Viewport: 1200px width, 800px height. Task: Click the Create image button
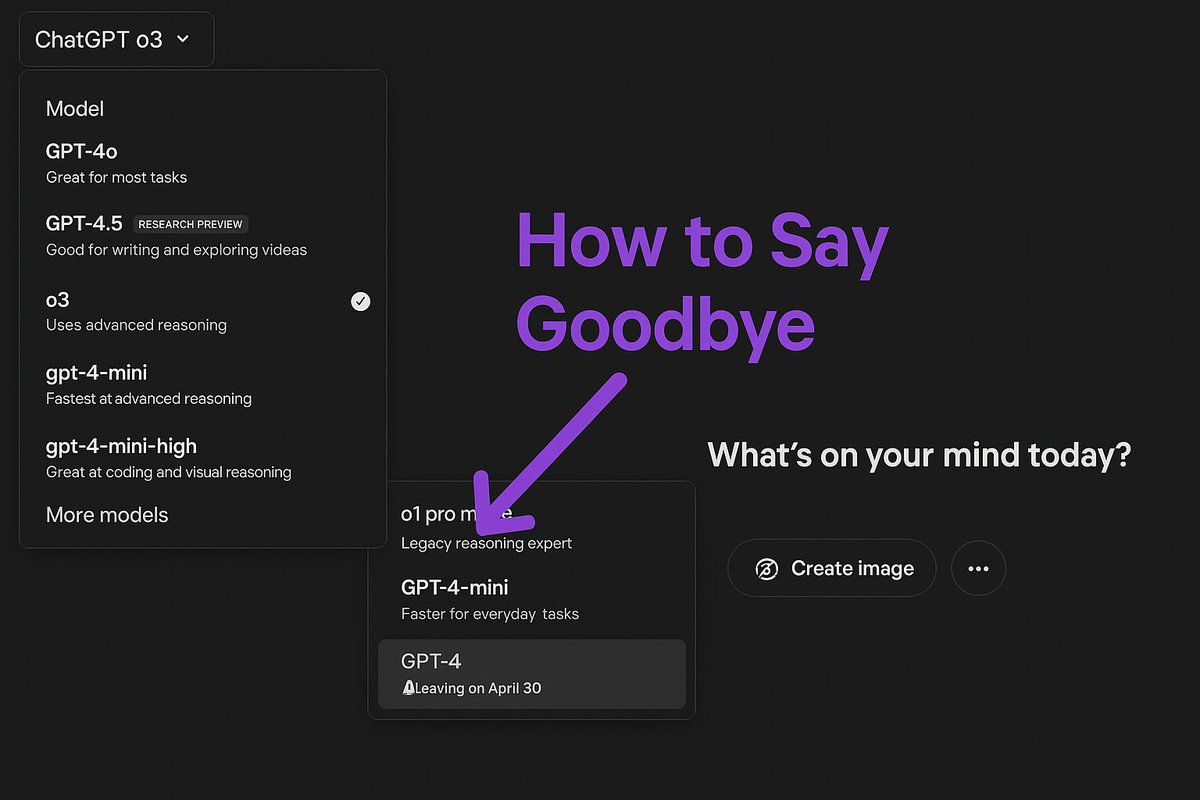(x=832, y=568)
